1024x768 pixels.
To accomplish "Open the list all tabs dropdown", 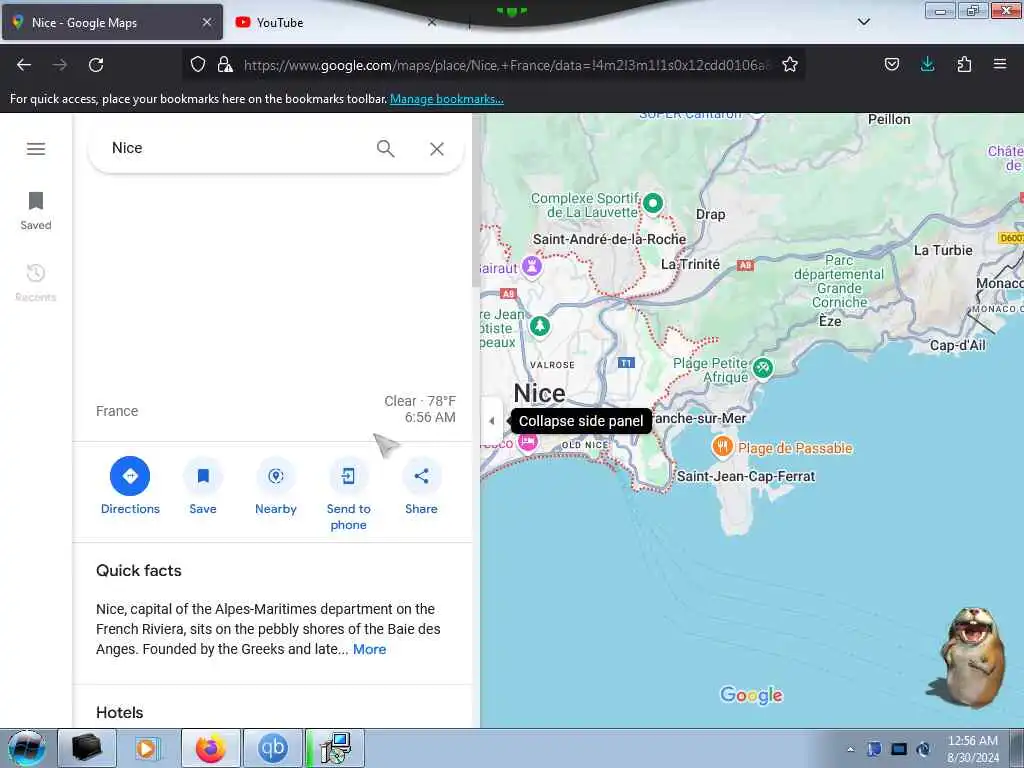I will point(863,22).
